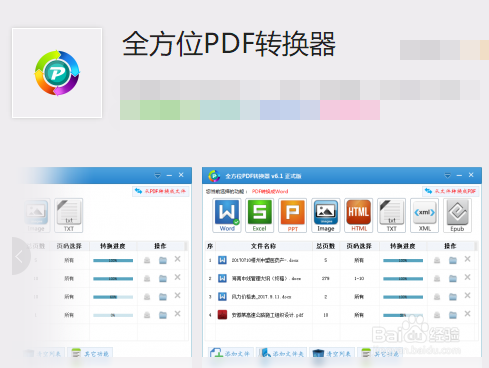Remove the 0% progress row, left window
The height and width of the screenshot is (368, 489).
tap(177, 314)
